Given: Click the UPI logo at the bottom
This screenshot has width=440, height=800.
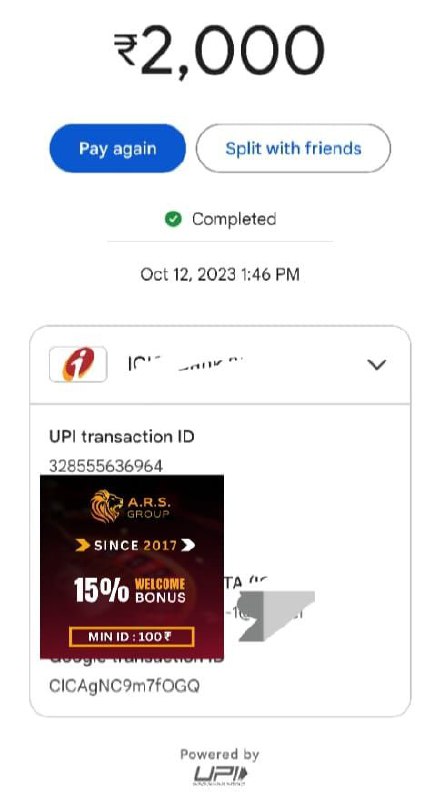Looking at the screenshot, I should [x=220, y=776].
